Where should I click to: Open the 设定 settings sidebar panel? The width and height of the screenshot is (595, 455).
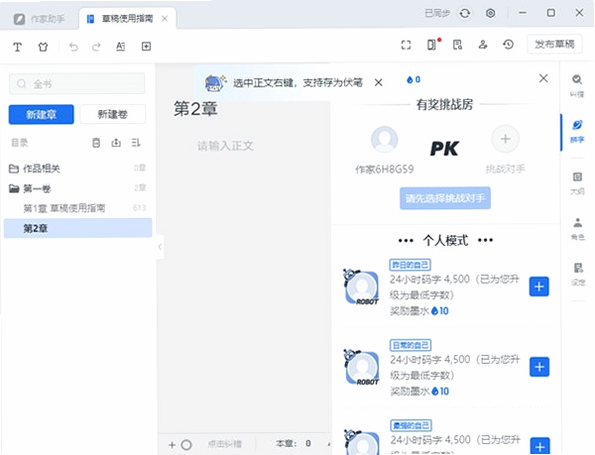pos(577,274)
